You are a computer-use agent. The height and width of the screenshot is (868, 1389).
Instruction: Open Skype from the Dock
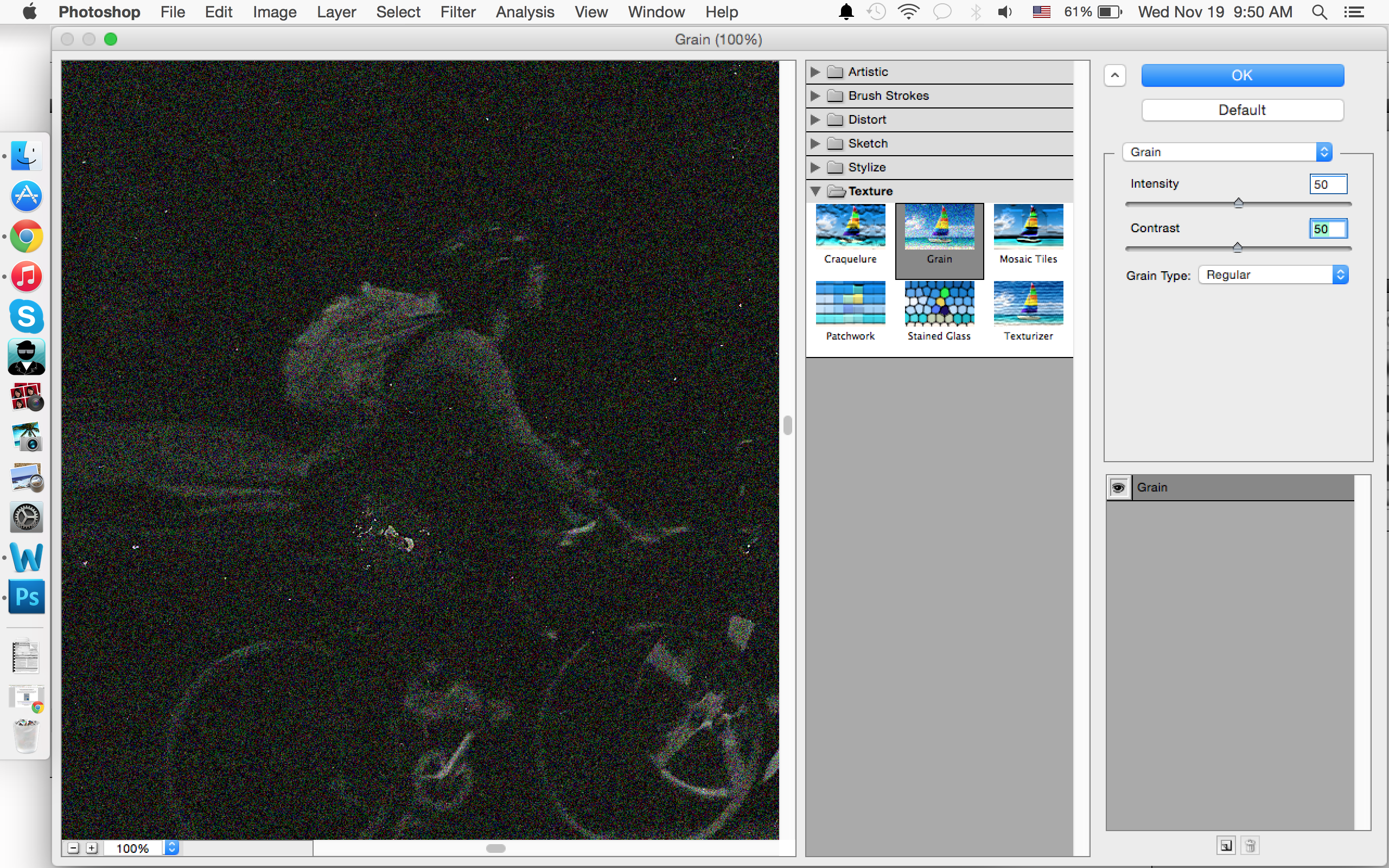[x=27, y=316]
